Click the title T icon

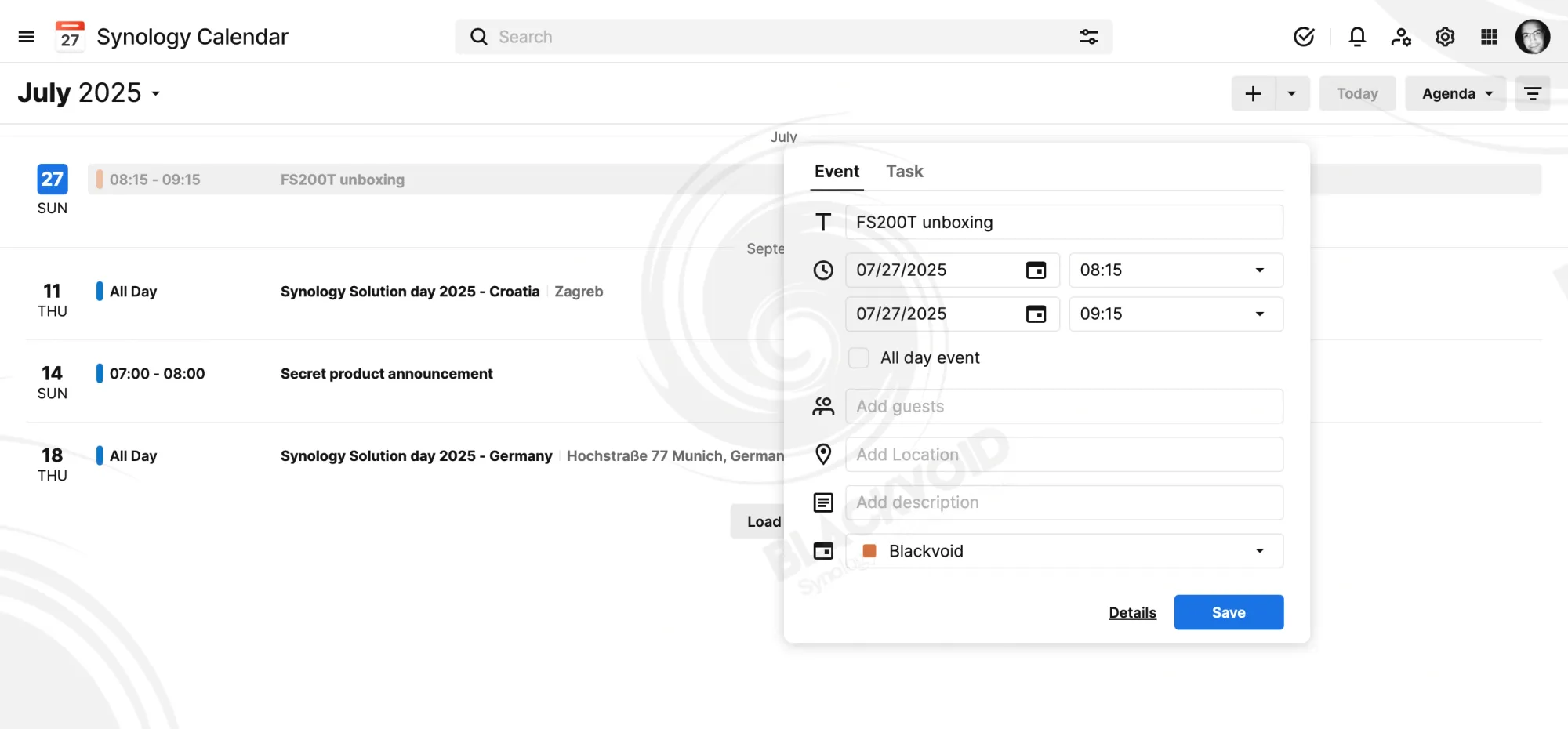(x=823, y=222)
